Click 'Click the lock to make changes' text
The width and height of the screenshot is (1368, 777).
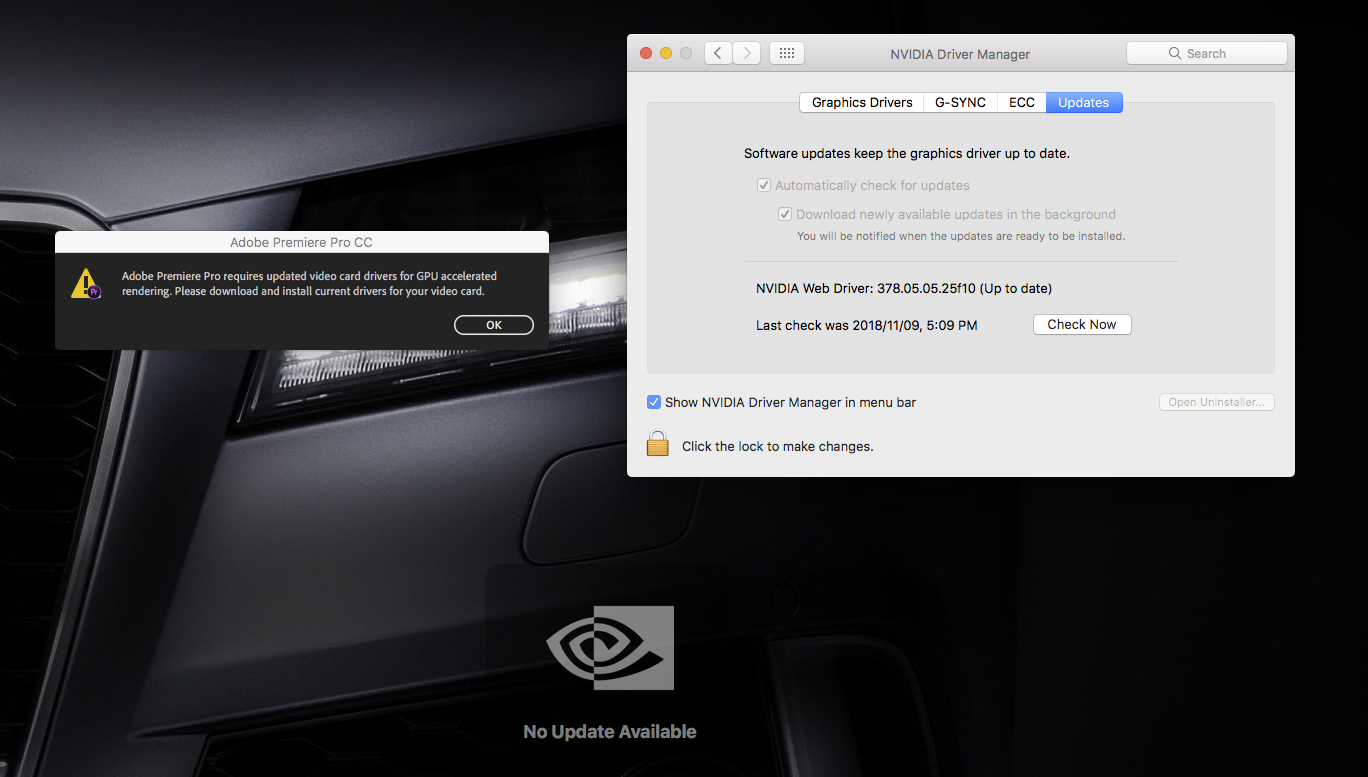(x=778, y=446)
